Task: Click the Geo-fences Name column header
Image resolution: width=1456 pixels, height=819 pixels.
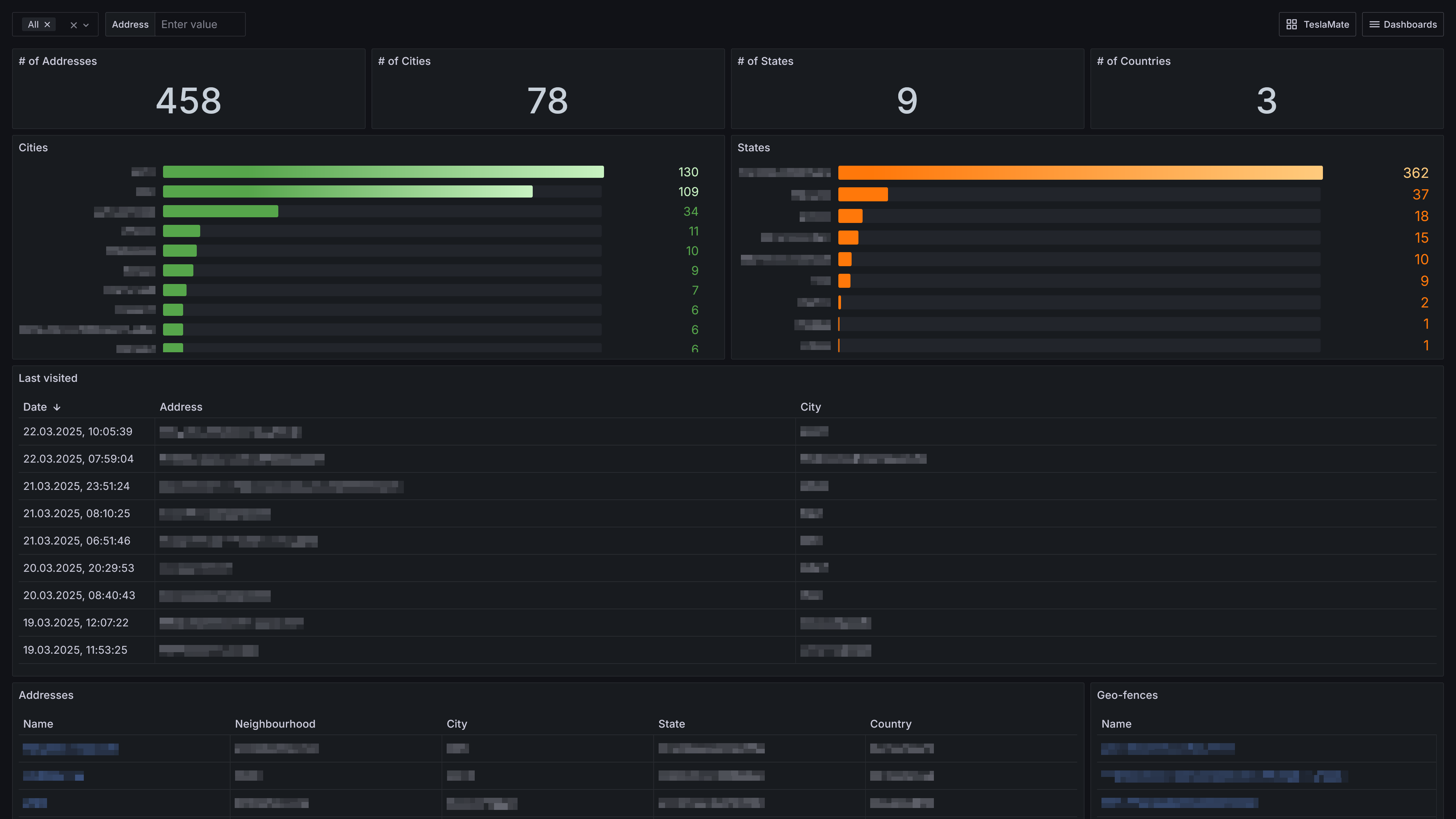Action: tap(1116, 724)
